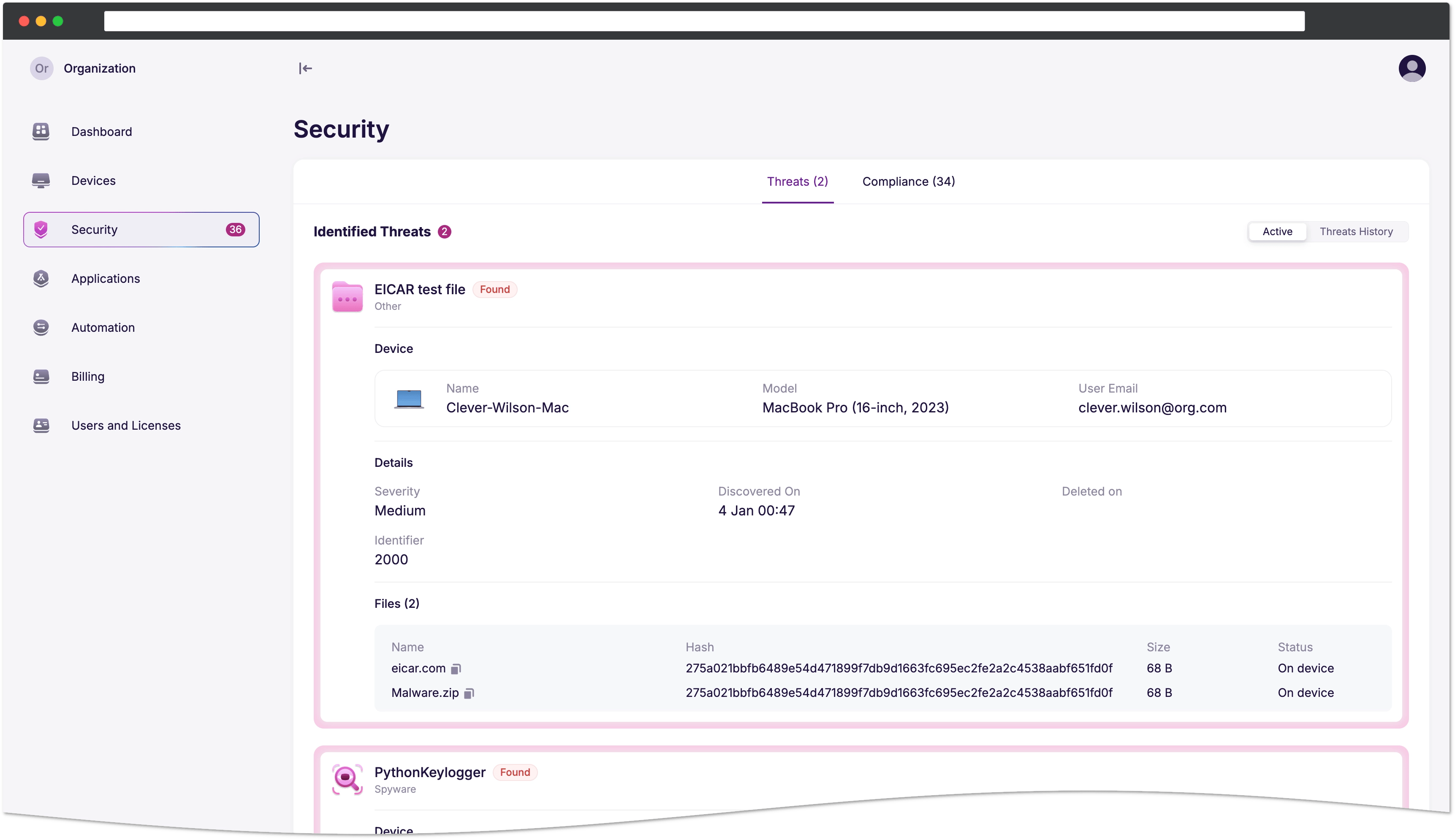Screen dimensions: 1455x840
Task: Click the macOS green fullscreen button
Action: pyautogui.click(x=58, y=22)
